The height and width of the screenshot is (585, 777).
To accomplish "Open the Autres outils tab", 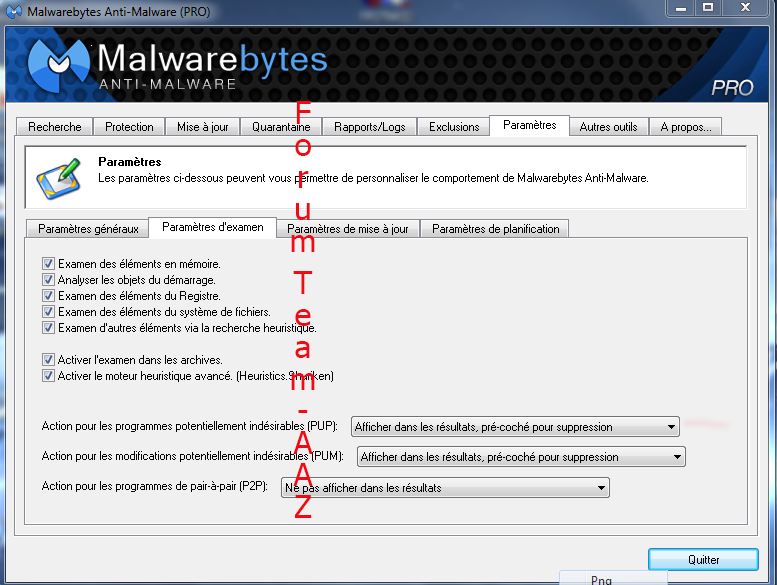I will [609, 127].
